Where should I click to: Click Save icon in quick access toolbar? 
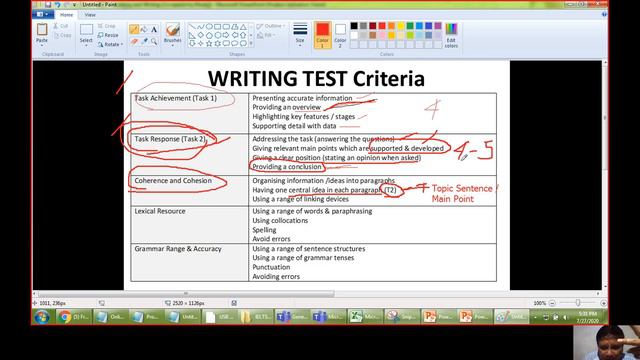48,4
